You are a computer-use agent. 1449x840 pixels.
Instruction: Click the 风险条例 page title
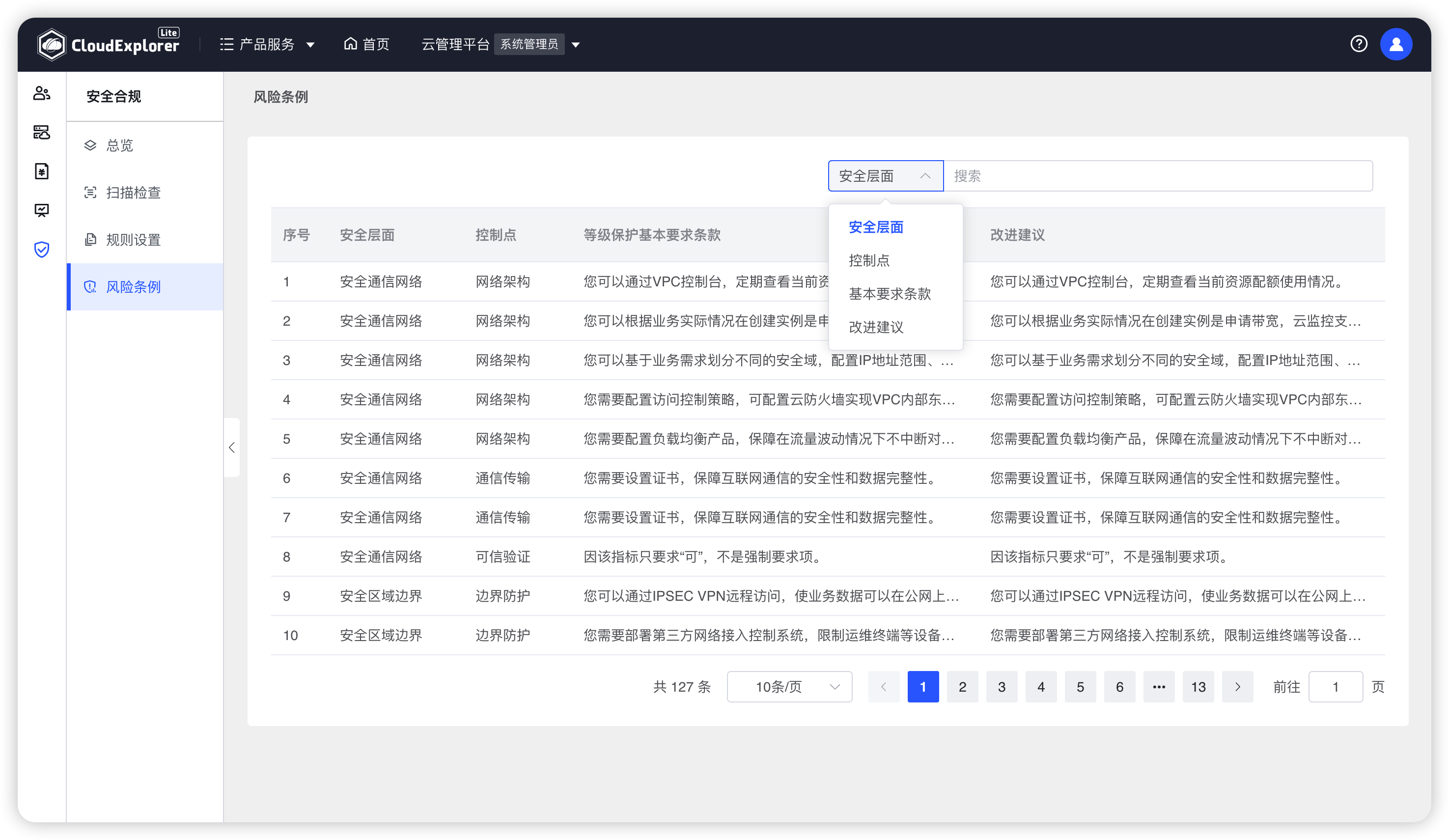coord(280,97)
